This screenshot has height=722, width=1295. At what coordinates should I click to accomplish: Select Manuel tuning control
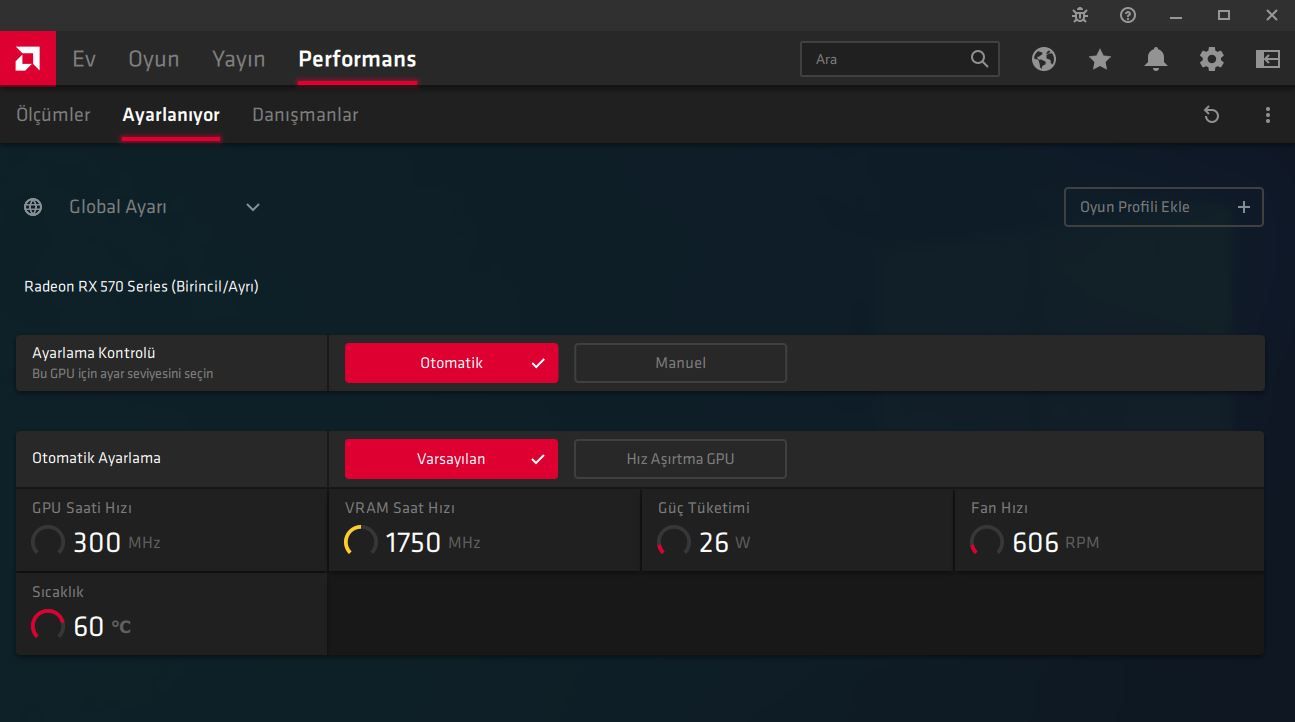680,363
